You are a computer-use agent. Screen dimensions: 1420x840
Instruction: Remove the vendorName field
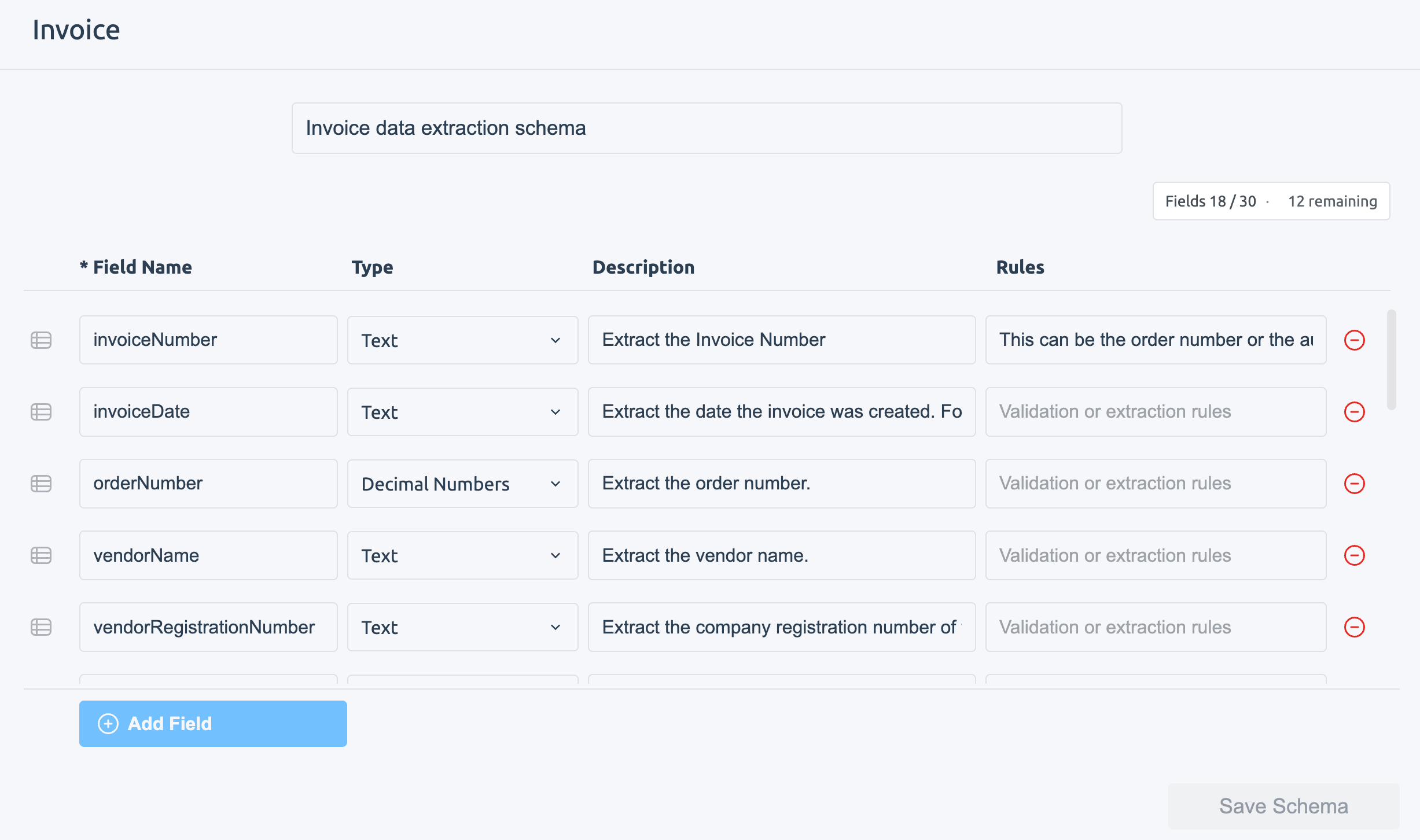click(1355, 555)
